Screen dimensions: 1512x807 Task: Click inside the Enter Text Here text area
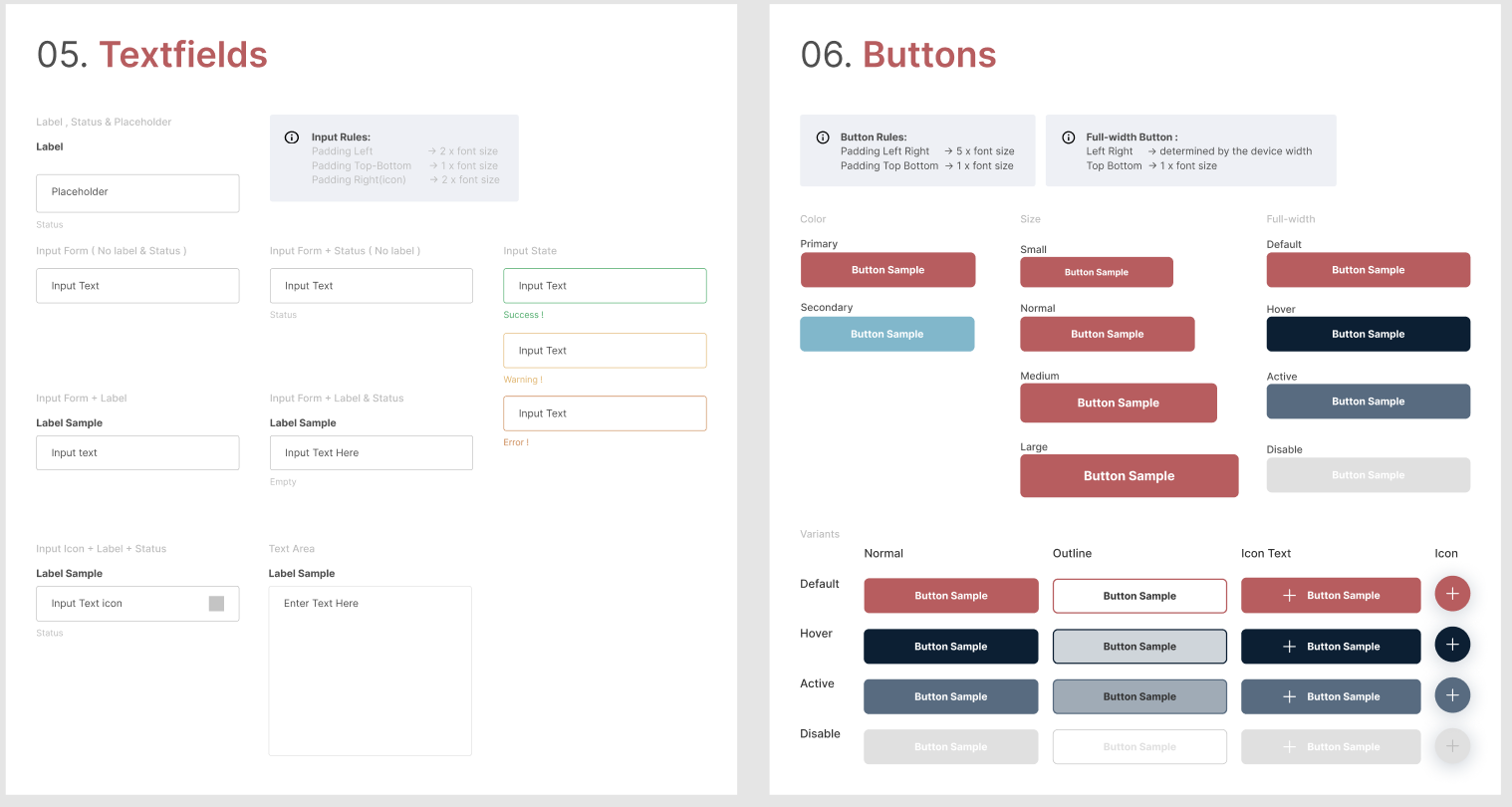point(370,671)
